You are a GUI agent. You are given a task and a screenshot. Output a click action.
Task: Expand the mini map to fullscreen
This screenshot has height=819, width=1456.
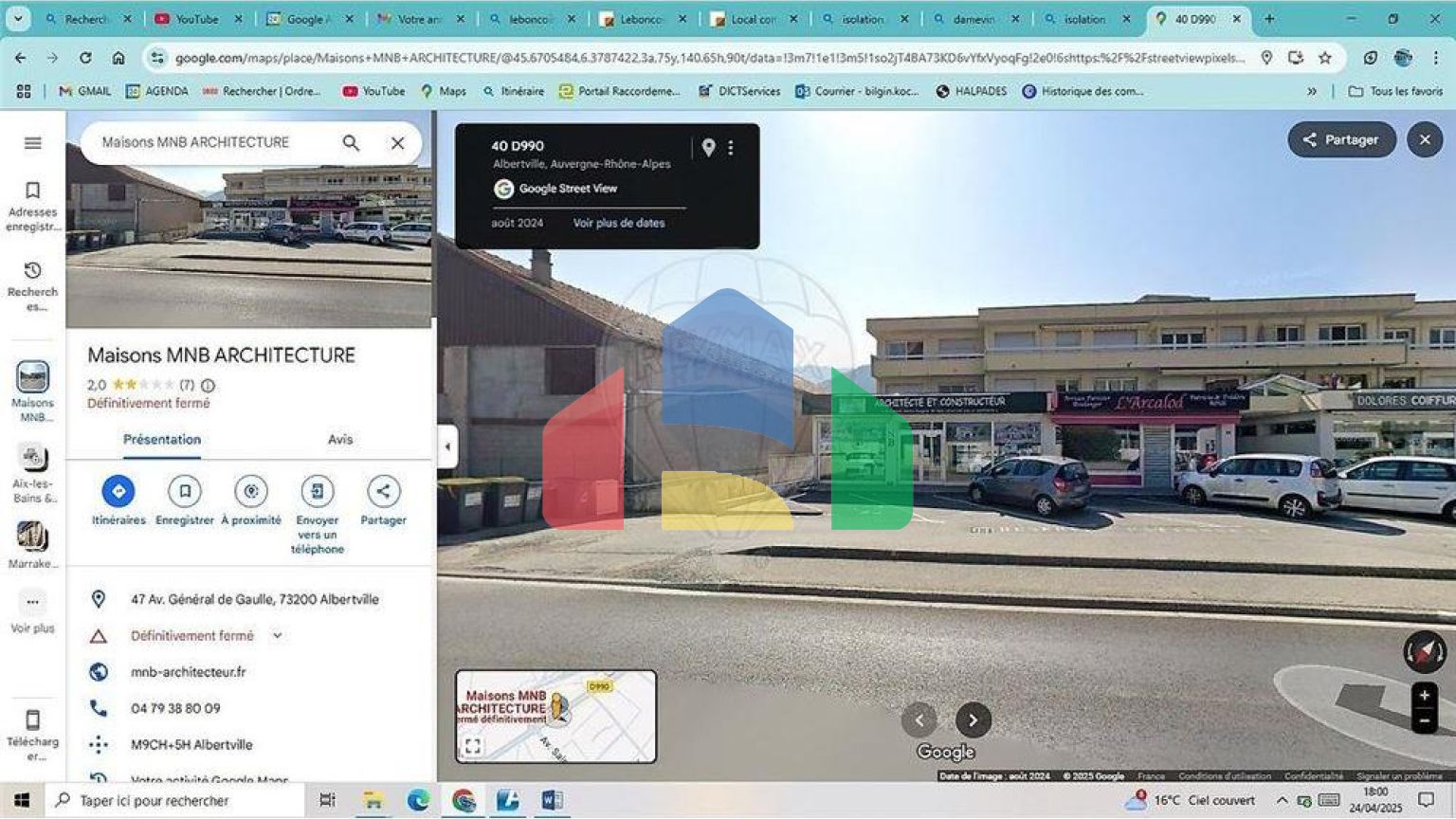tap(473, 746)
